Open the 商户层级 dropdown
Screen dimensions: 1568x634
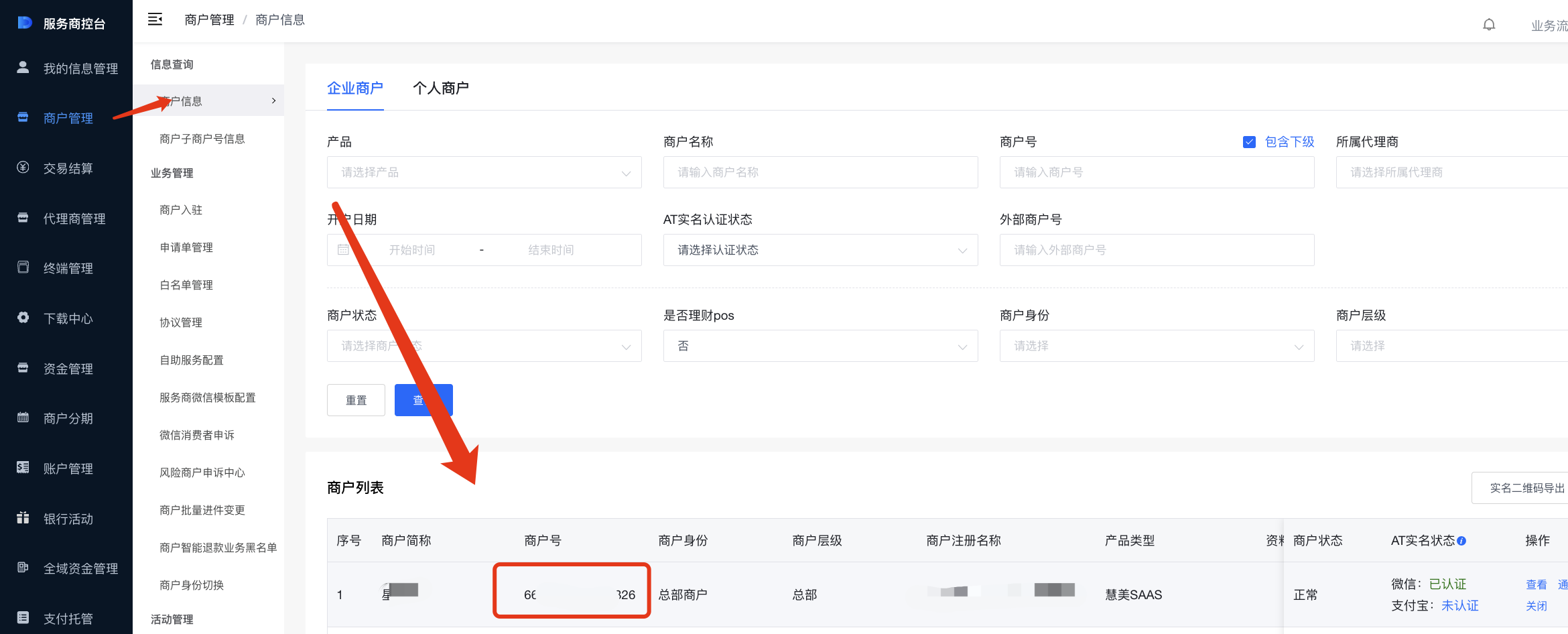[x=1452, y=346]
